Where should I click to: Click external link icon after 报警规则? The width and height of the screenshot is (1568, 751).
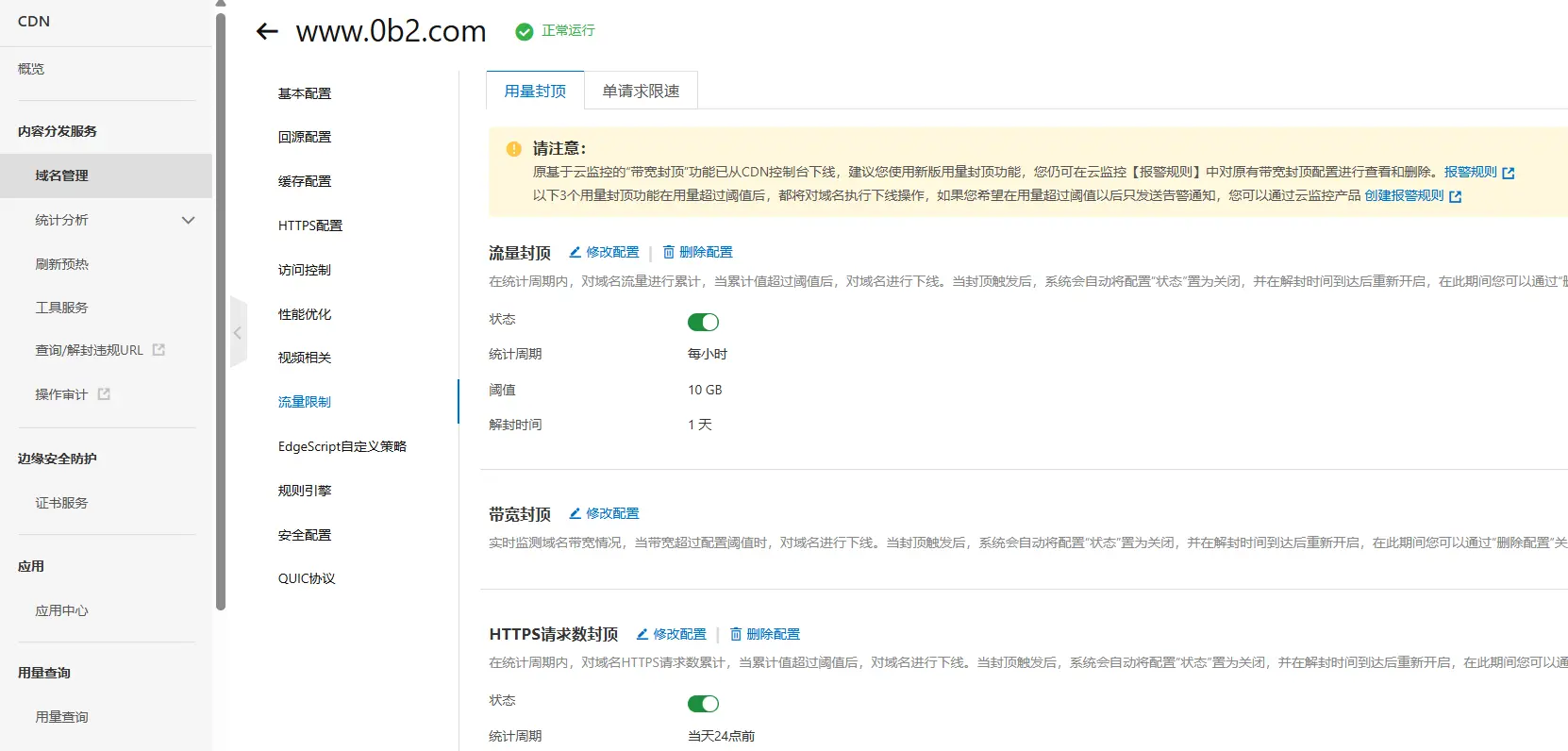1508,173
